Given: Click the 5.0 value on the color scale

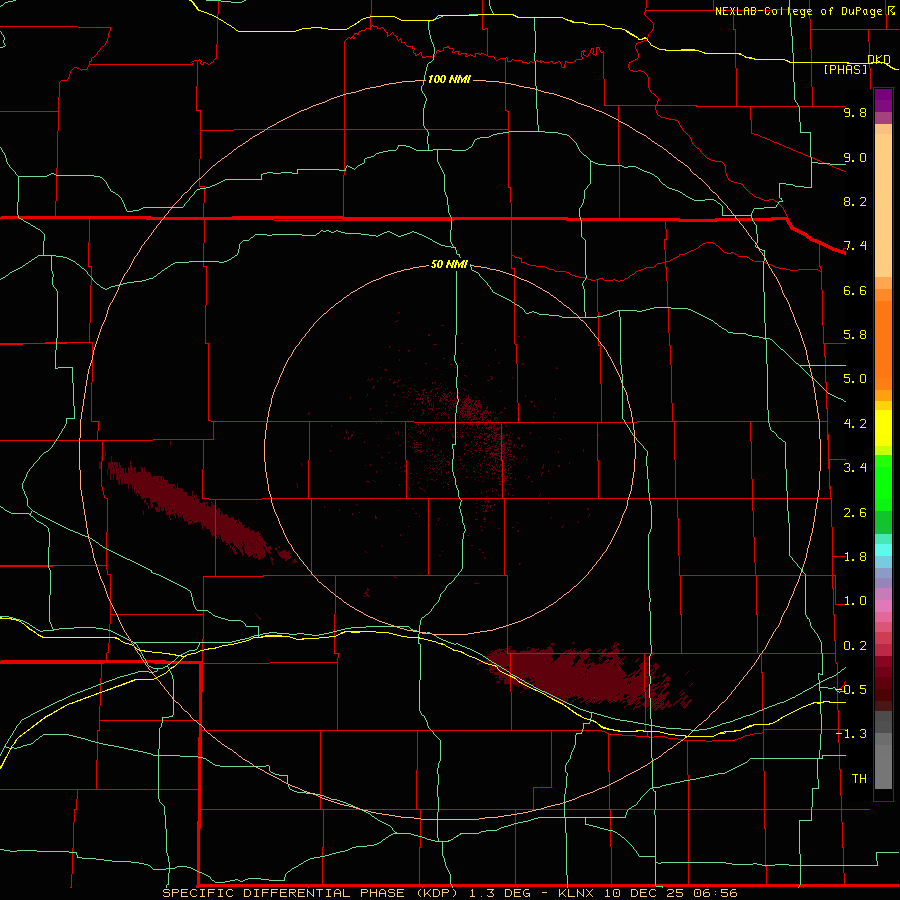Looking at the screenshot, I should [x=855, y=379].
